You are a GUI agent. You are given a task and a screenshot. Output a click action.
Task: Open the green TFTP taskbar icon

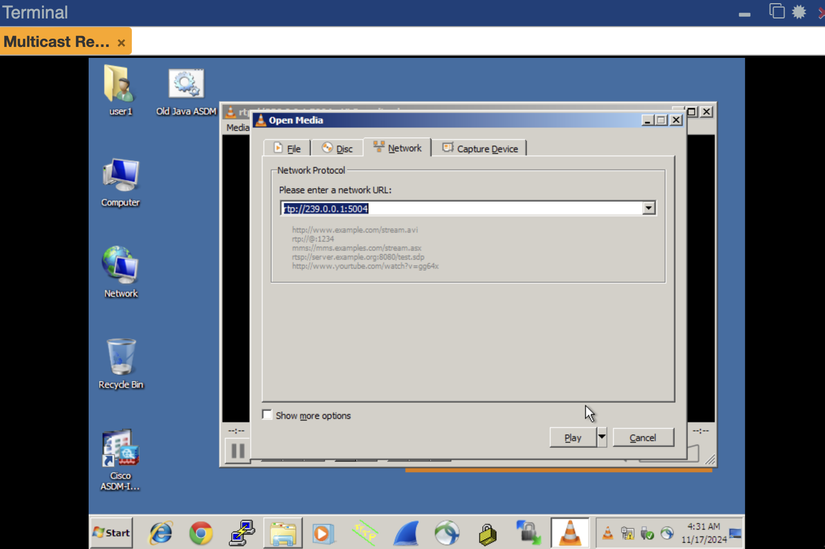pyautogui.click(x=364, y=533)
